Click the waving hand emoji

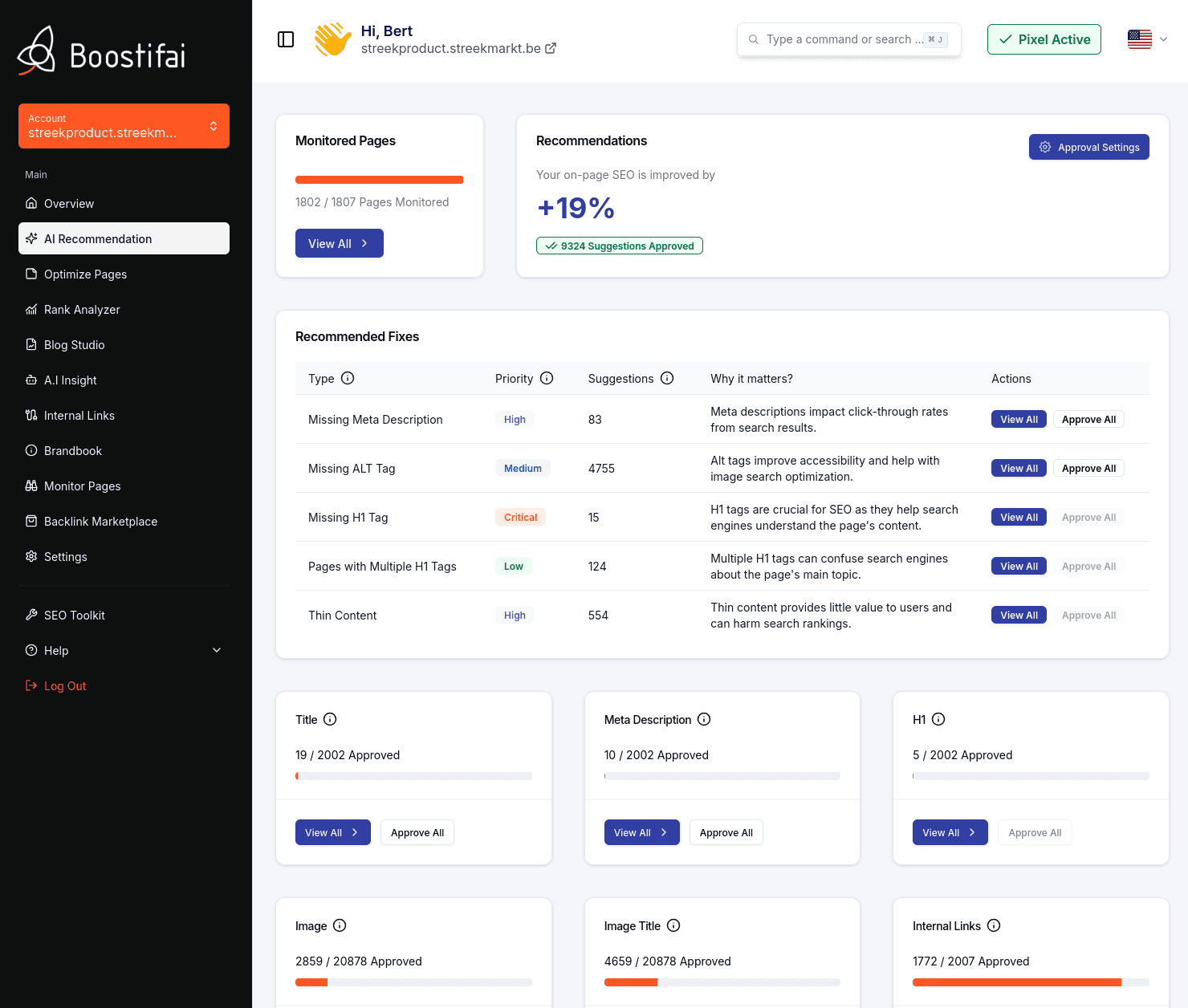pos(332,39)
